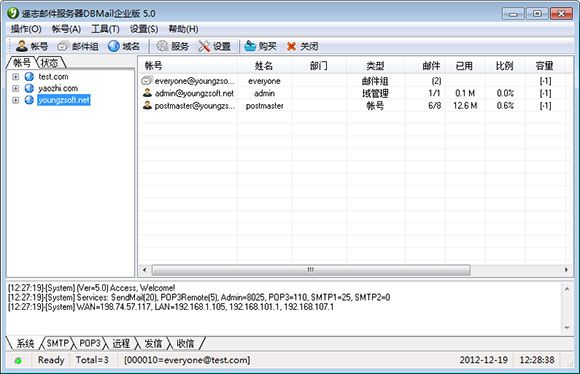This screenshot has width=580, height=374.
Task: Open the 帮助(H) menu
Action: (183, 29)
